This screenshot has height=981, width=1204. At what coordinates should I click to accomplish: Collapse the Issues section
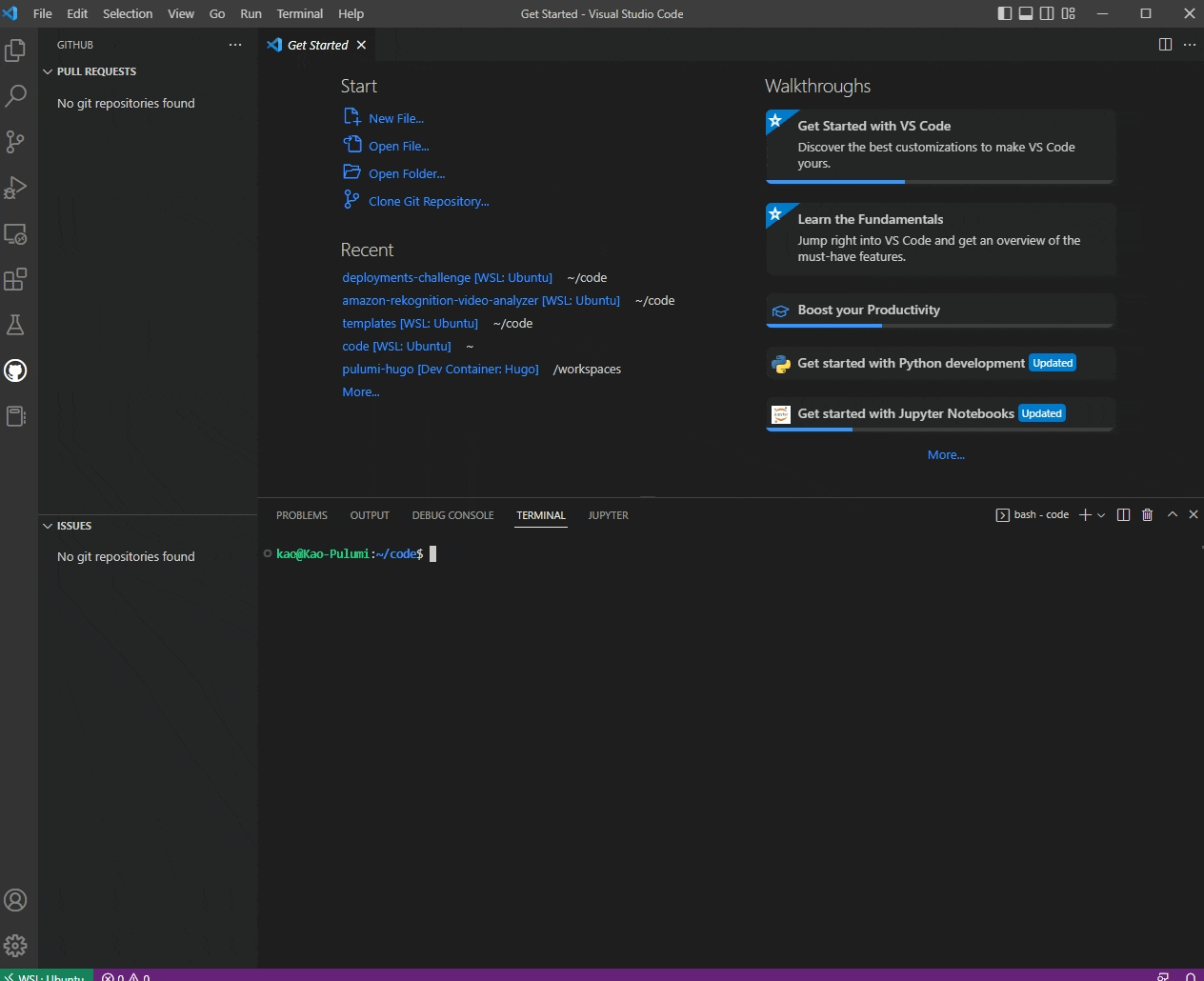click(48, 526)
